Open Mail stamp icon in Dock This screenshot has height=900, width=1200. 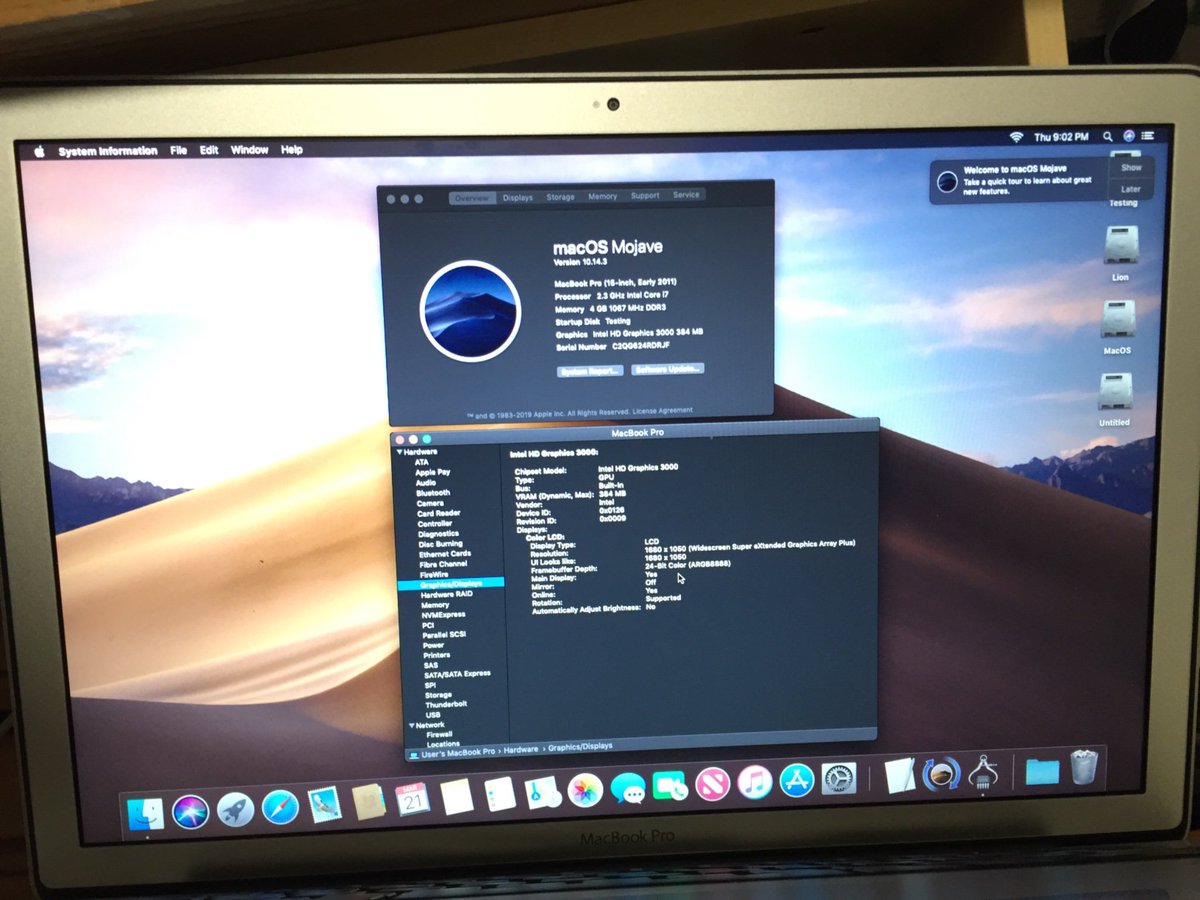[325, 804]
